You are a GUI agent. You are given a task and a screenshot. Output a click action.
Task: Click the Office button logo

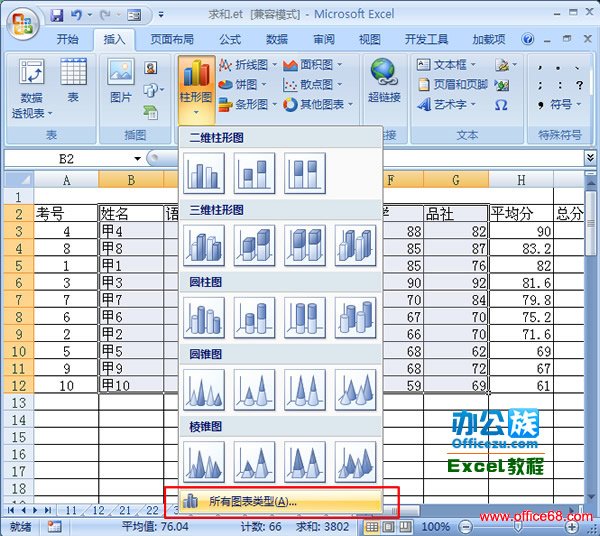click(x=21, y=22)
